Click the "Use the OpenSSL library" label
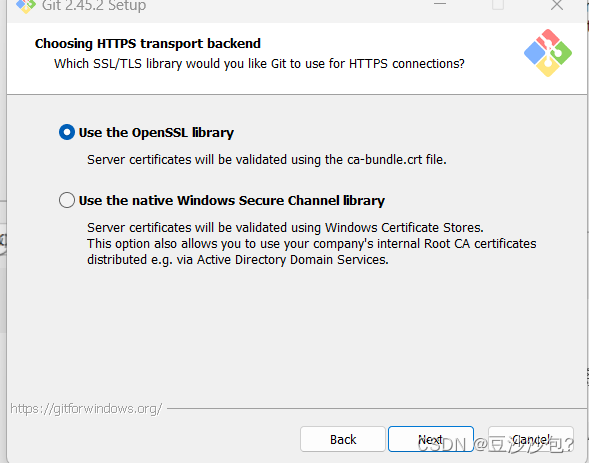The height and width of the screenshot is (463, 589). [x=156, y=133]
